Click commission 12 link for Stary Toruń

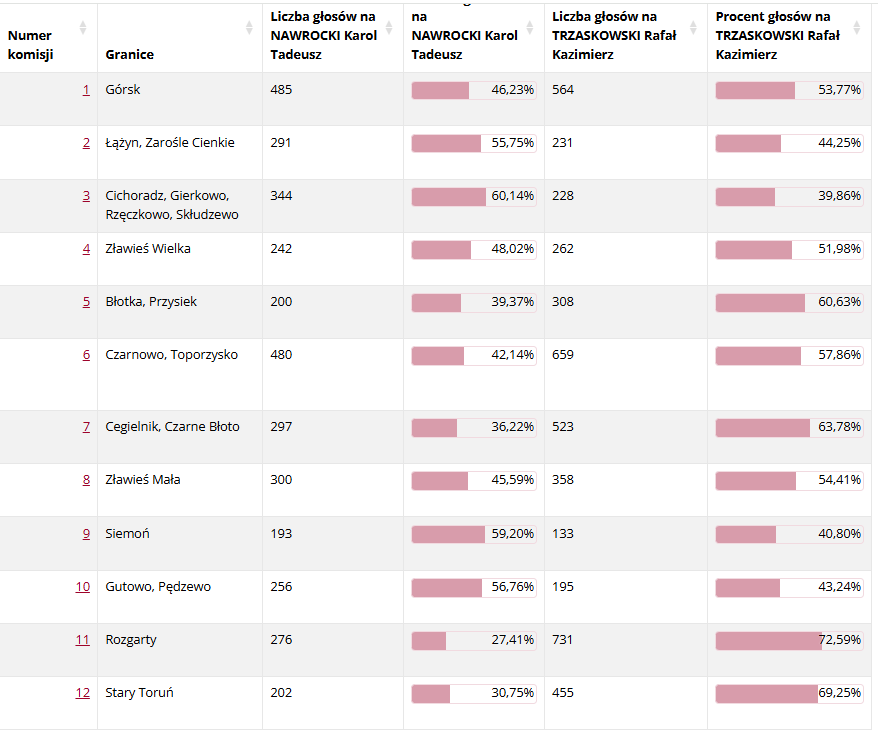83,693
